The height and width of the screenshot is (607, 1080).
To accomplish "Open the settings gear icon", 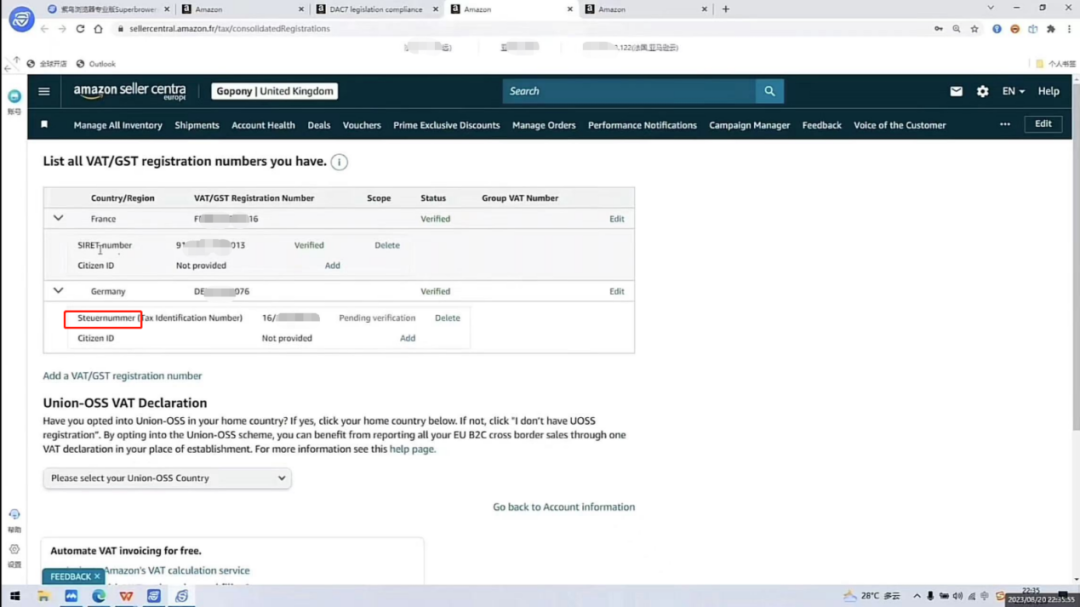I will coord(982,91).
